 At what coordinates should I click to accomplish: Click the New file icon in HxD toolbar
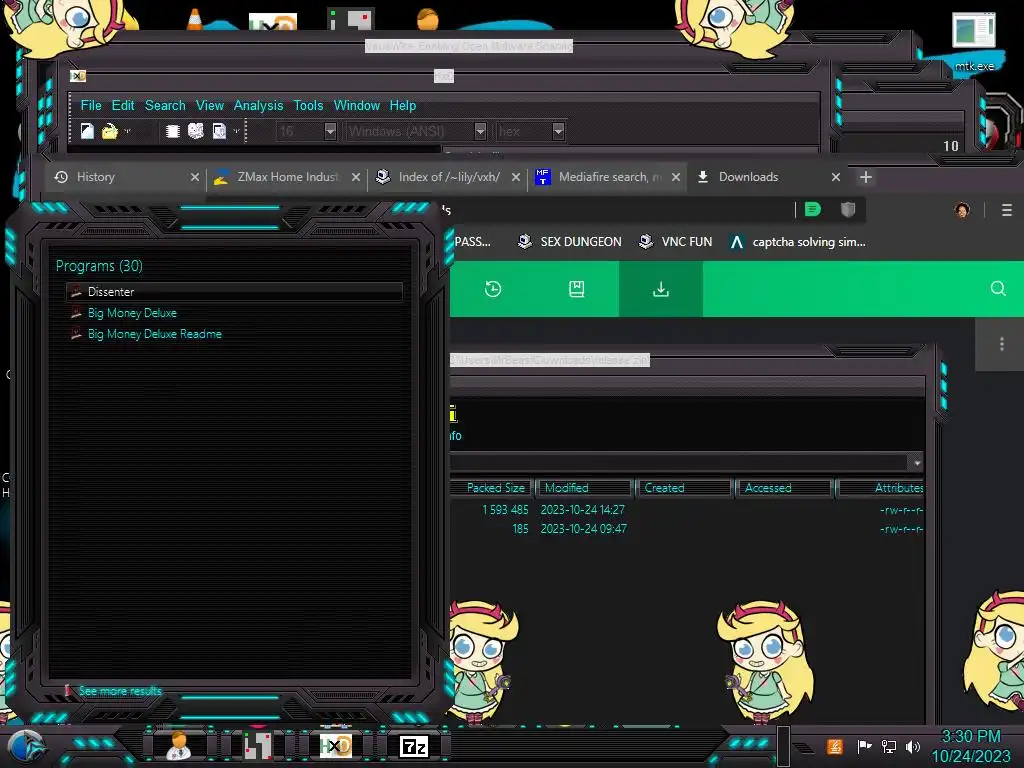tap(87, 131)
